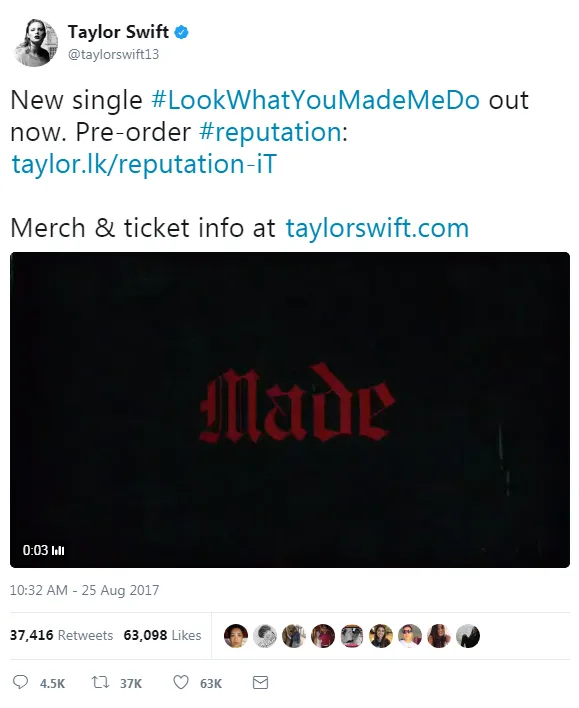Click the @taylorswift13 handle
The image size is (579, 708).
[x=113, y=54]
